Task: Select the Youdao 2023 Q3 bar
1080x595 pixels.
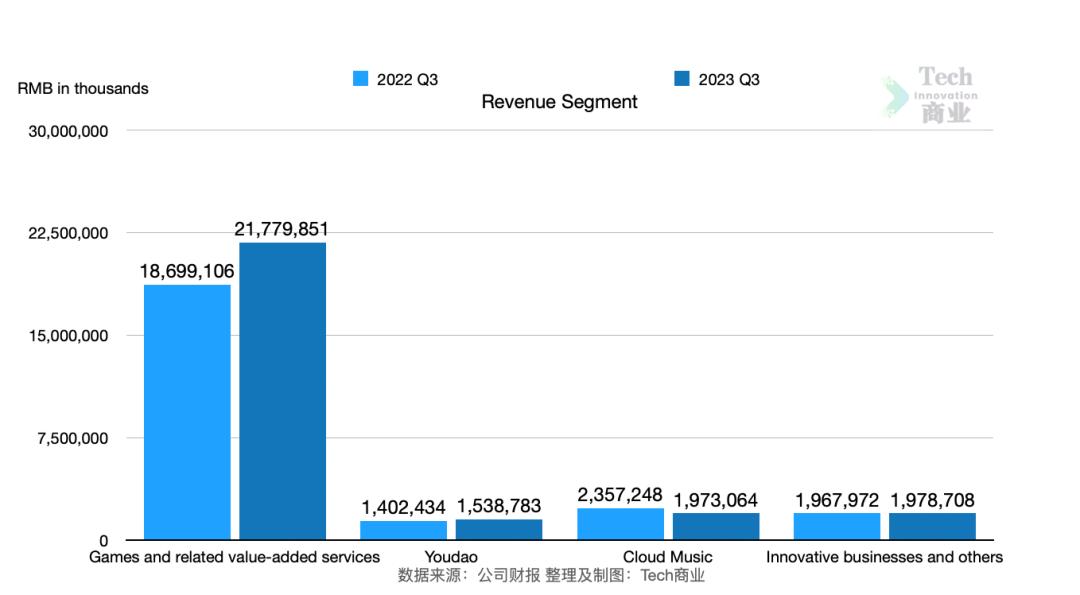Action: click(x=499, y=529)
